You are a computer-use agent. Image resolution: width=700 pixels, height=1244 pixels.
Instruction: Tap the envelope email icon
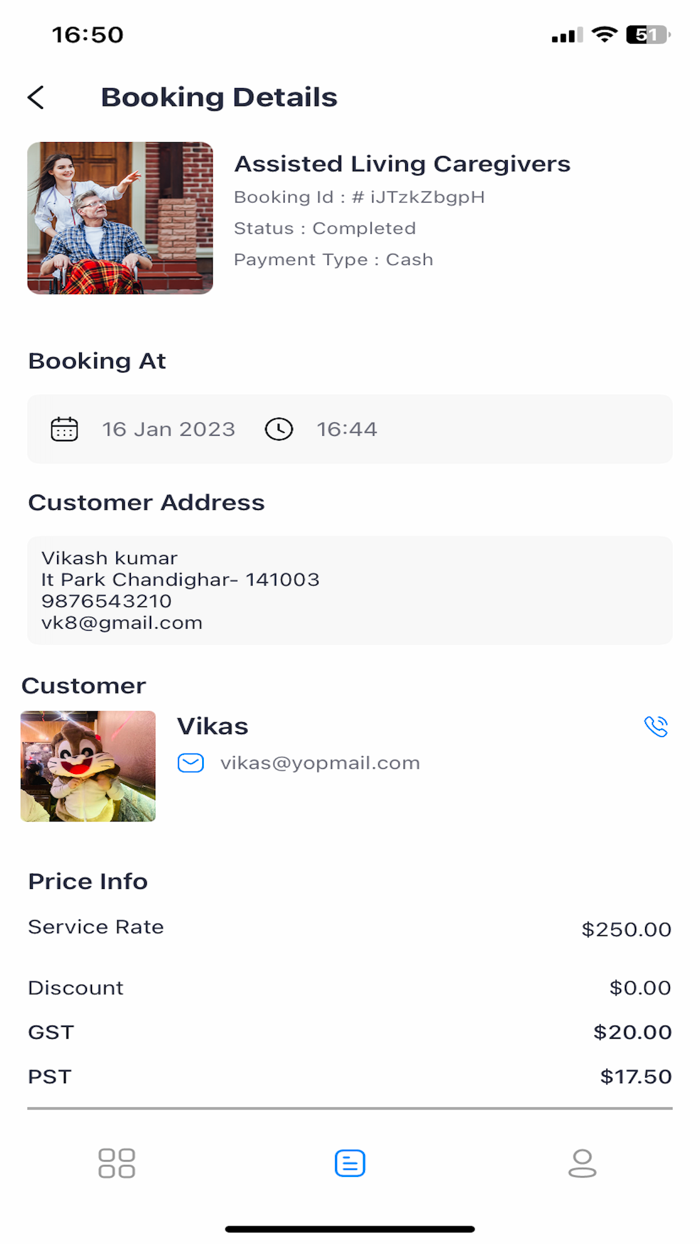(190, 763)
